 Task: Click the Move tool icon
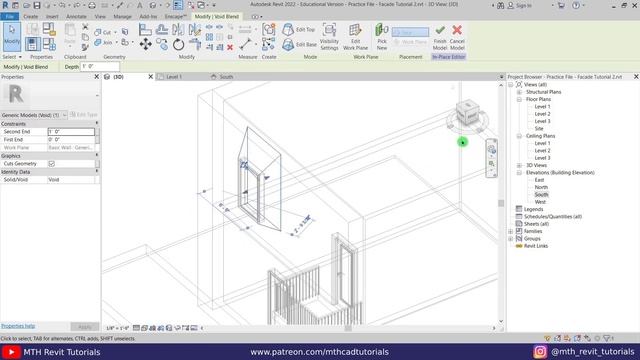click(145, 44)
